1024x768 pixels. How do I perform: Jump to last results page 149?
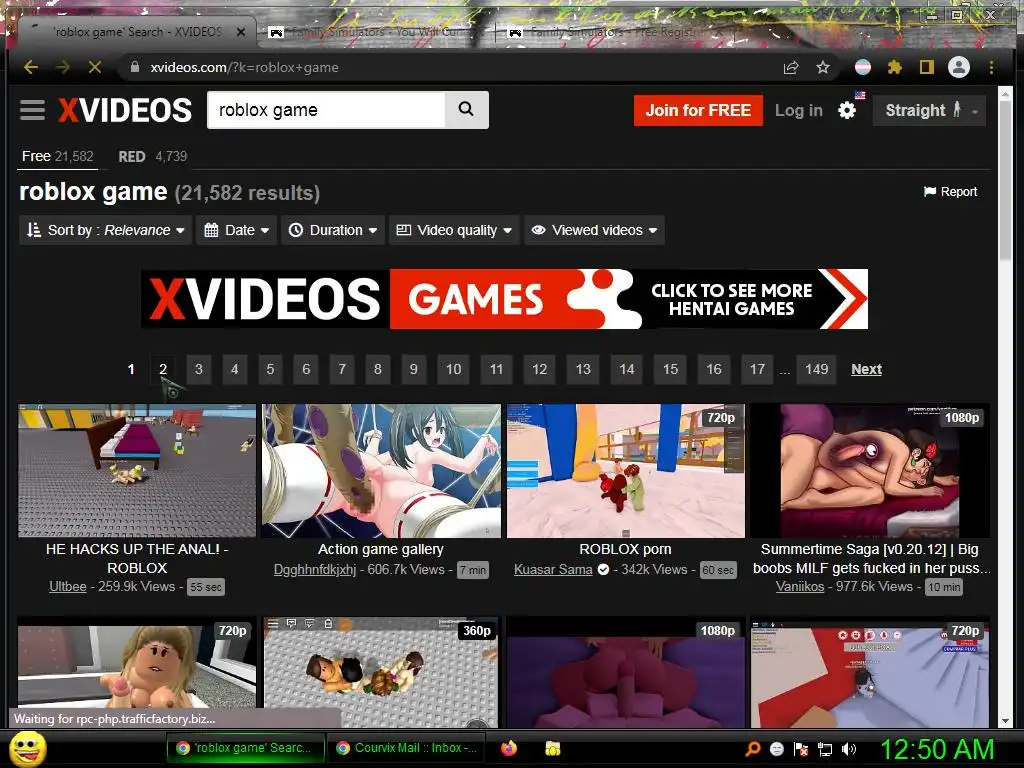816,369
